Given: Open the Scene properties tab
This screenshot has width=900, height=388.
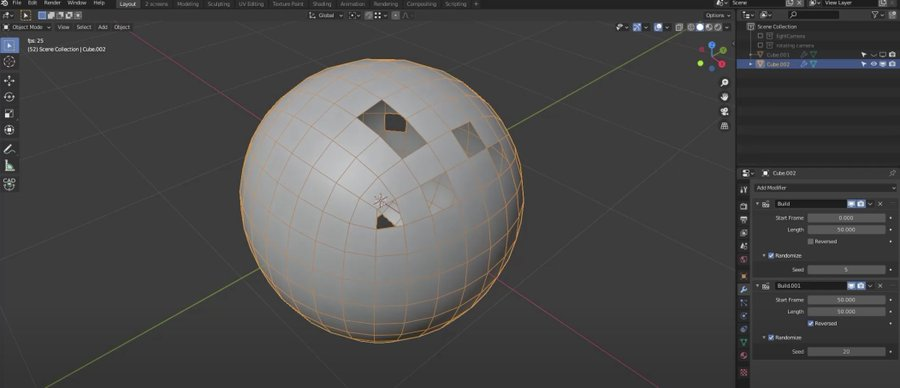Looking at the screenshot, I should coord(744,246).
